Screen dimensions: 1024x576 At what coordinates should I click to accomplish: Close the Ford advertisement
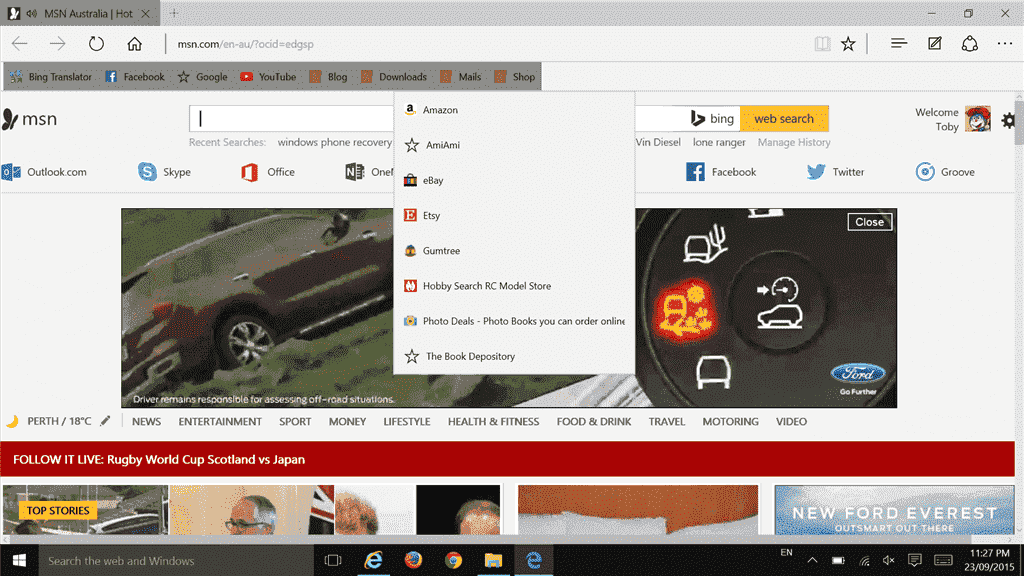click(x=869, y=222)
